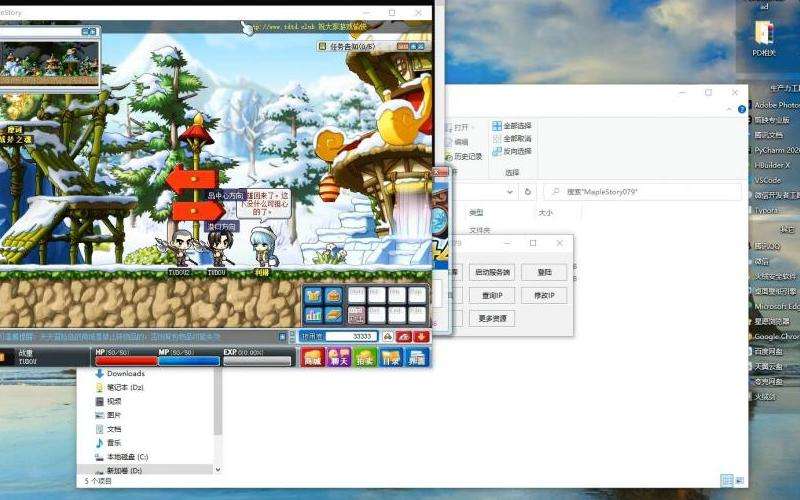This screenshot has height=500, width=800.
Task: Click the small white icon after 33333 field
Action: click(x=387, y=337)
